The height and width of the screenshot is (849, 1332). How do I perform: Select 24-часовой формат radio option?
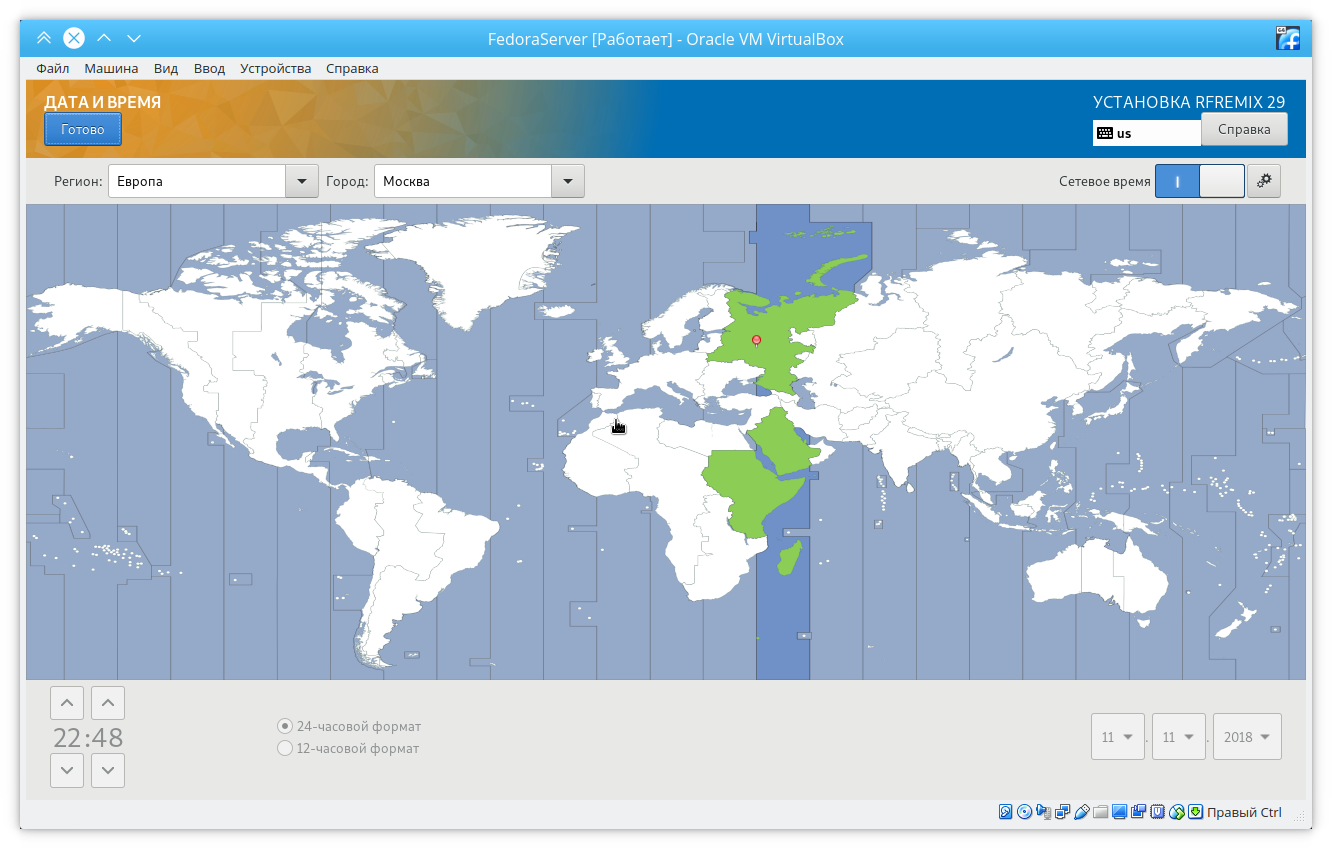click(x=285, y=726)
